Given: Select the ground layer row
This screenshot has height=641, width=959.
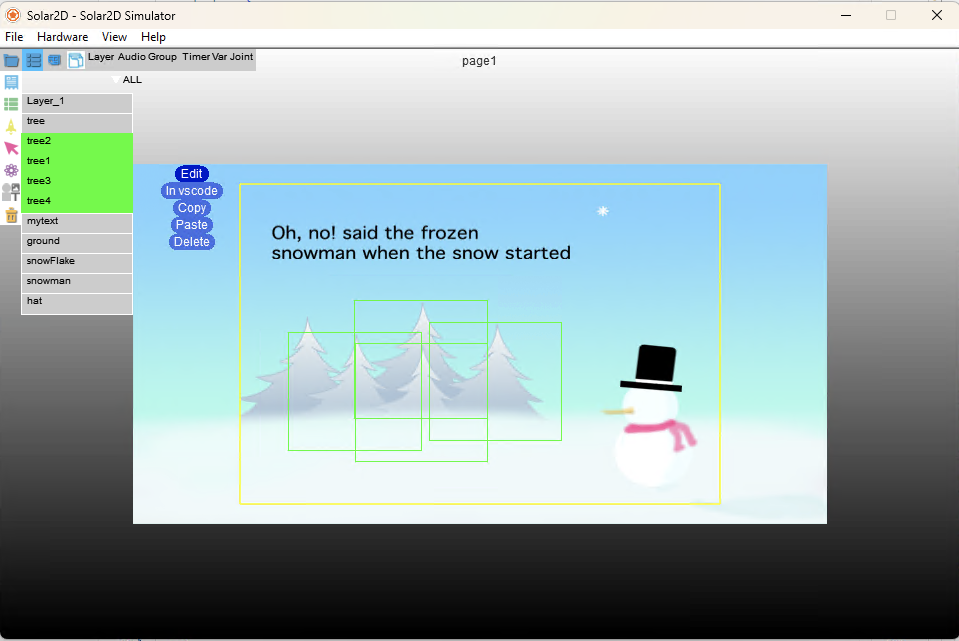Looking at the screenshot, I should coord(77,243).
